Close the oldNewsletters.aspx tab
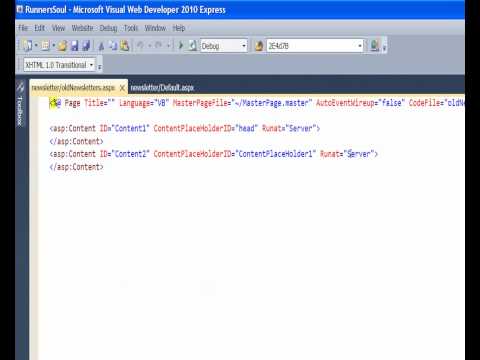 click(122, 88)
